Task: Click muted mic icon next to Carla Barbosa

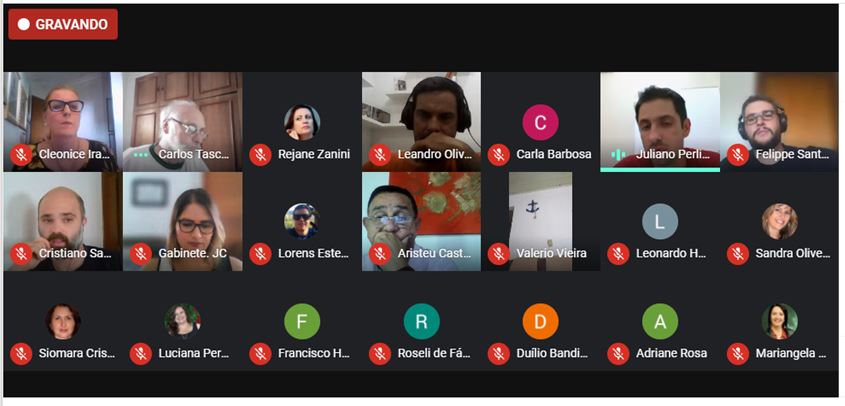Action: click(498, 155)
